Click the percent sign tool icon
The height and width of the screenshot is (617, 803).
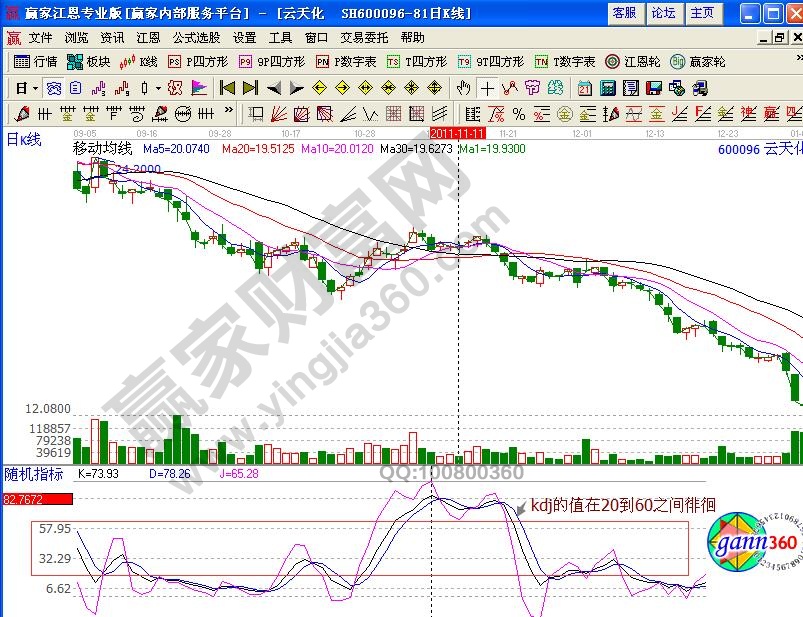(x=518, y=114)
